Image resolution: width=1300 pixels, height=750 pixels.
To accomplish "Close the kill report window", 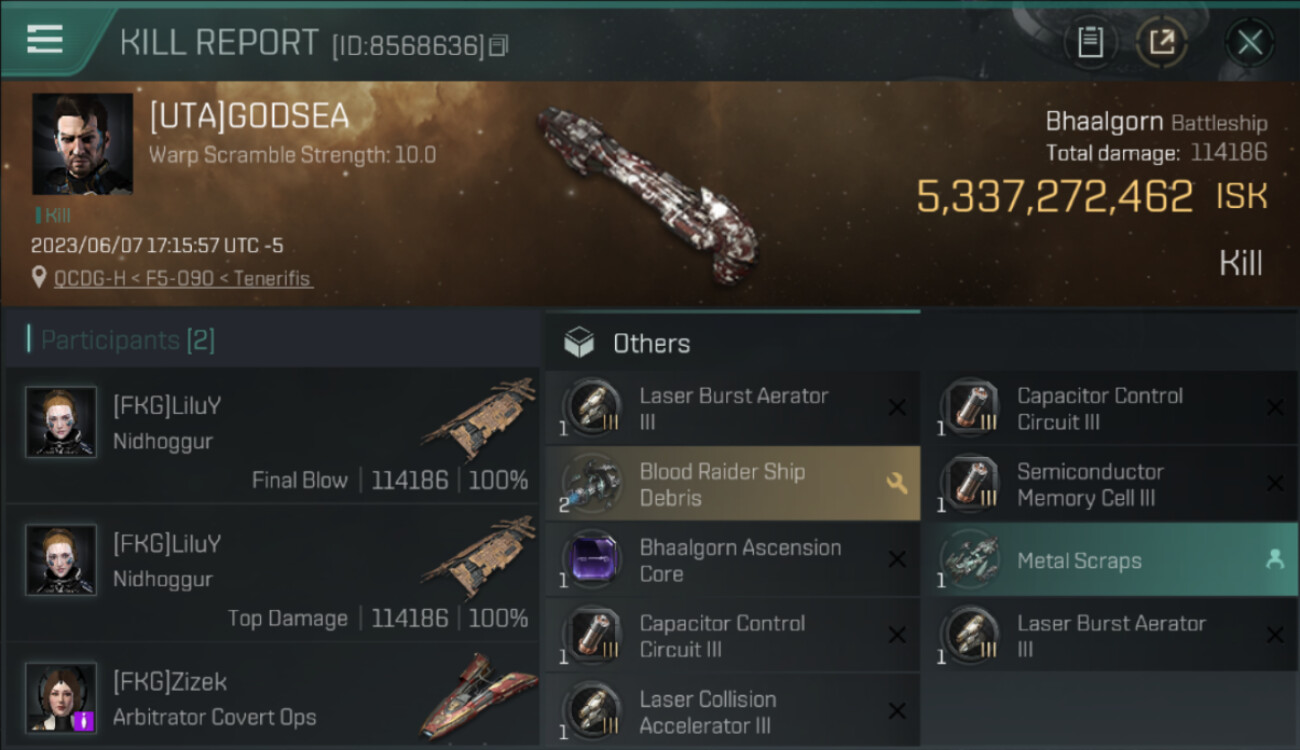I will pyautogui.click(x=1249, y=42).
